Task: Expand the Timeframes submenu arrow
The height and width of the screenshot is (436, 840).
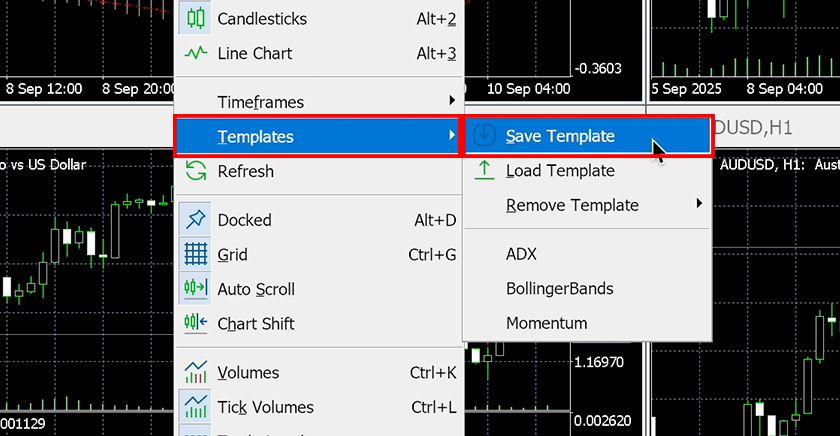Action: pos(452,101)
